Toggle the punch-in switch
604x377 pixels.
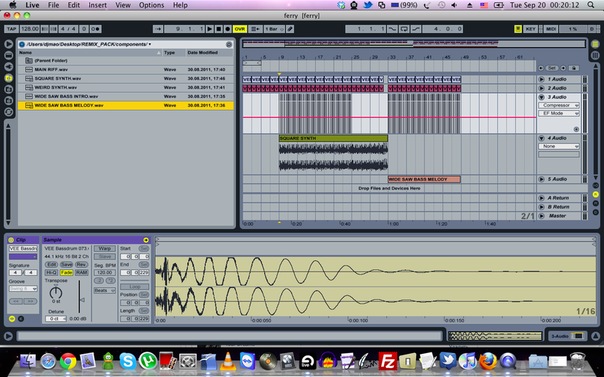pyautogui.click(x=392, y=29)
